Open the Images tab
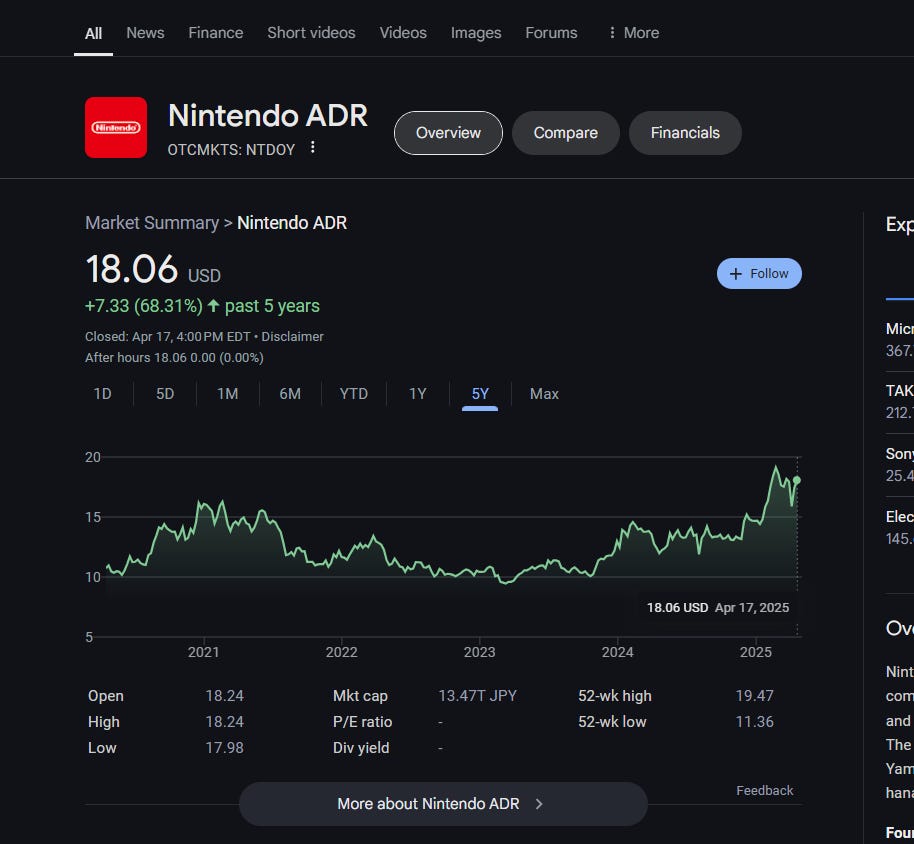The height and width of the screenshot is (844, 914). 476,33
